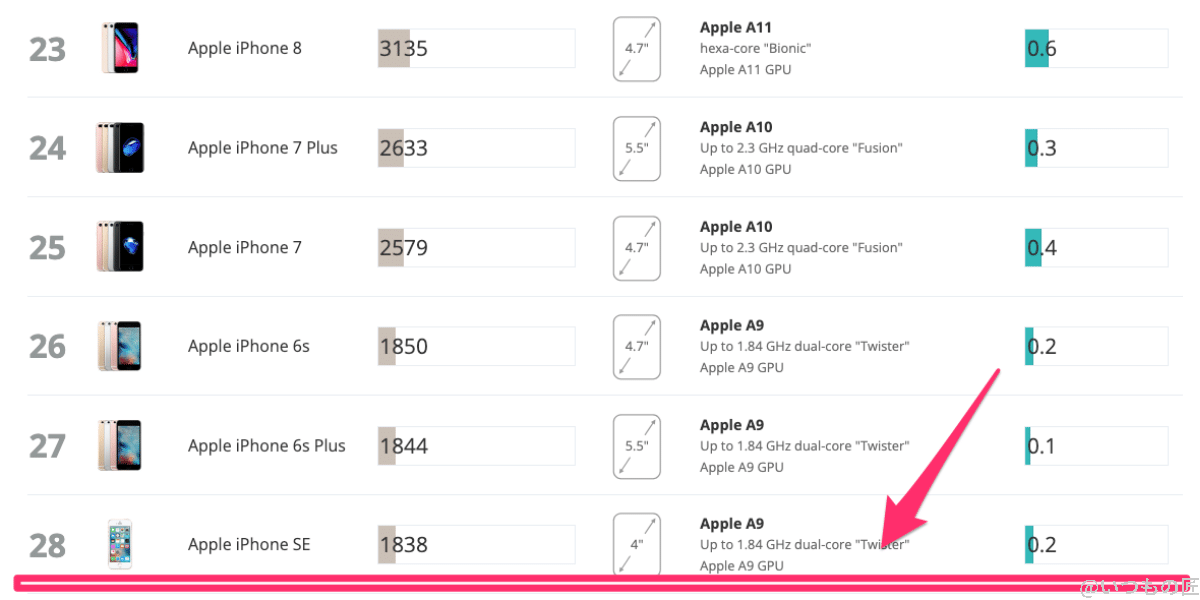Image resolution: width=1200 pixels, height=600 pixels.
Task: Click the 0.2 GPU score box for iPhone 6s
Action: point(1095,345)
